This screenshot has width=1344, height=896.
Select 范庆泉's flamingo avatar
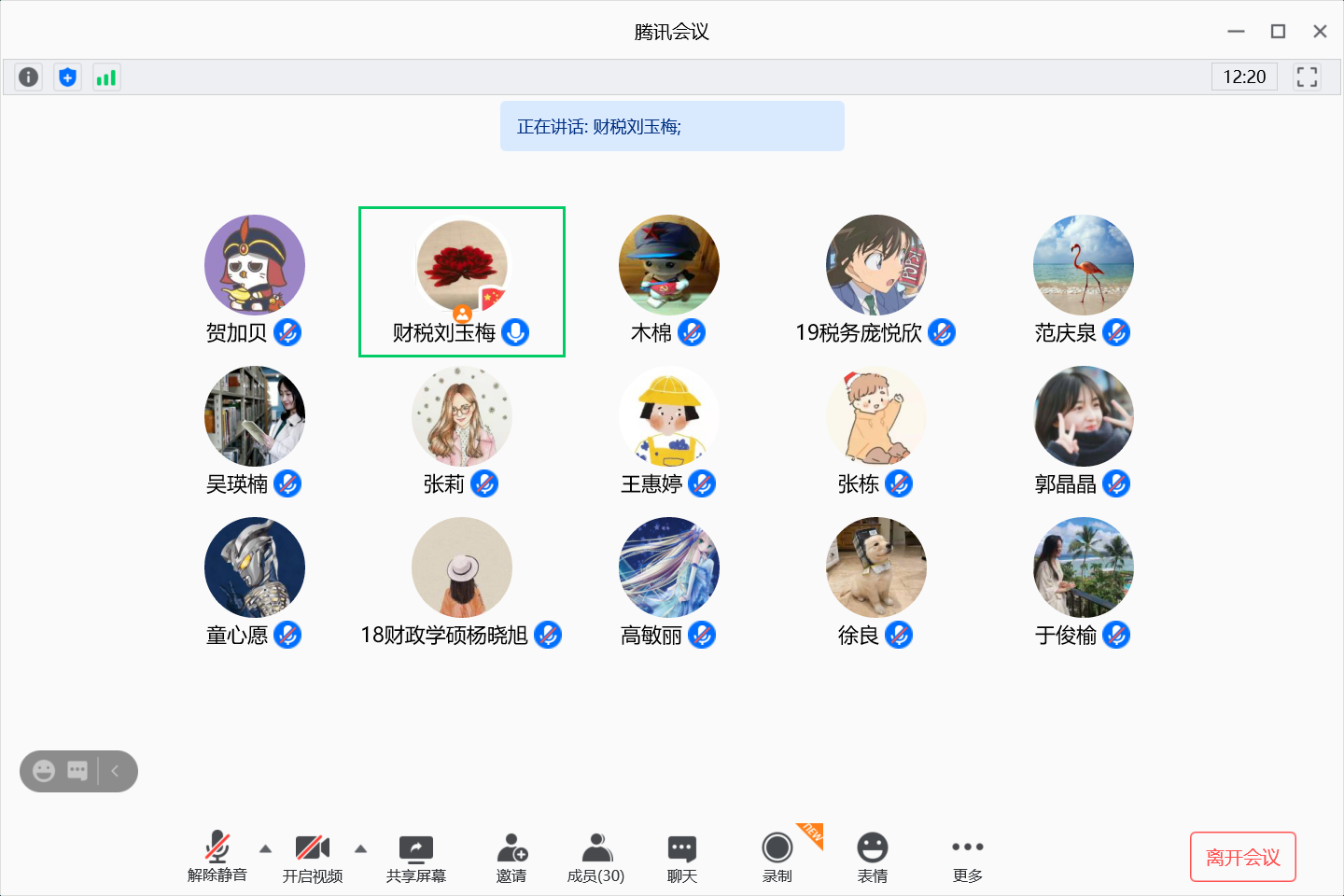point(1083,265)
